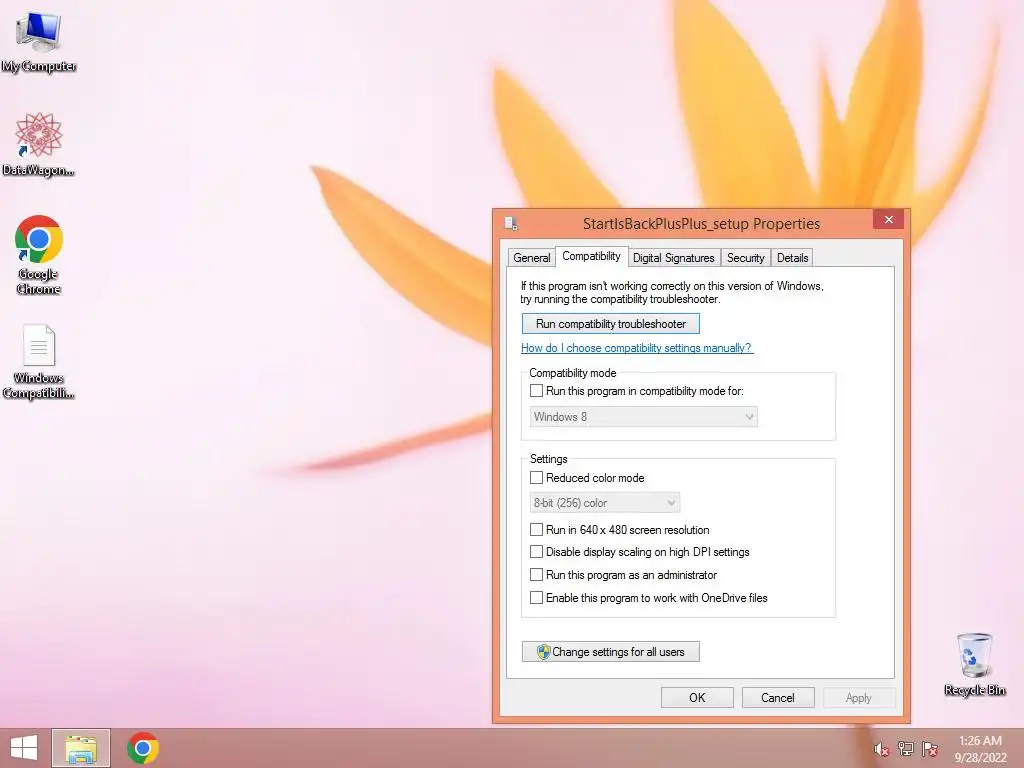
Task: Open the Windows Start button
Action: tap(24, 748)
